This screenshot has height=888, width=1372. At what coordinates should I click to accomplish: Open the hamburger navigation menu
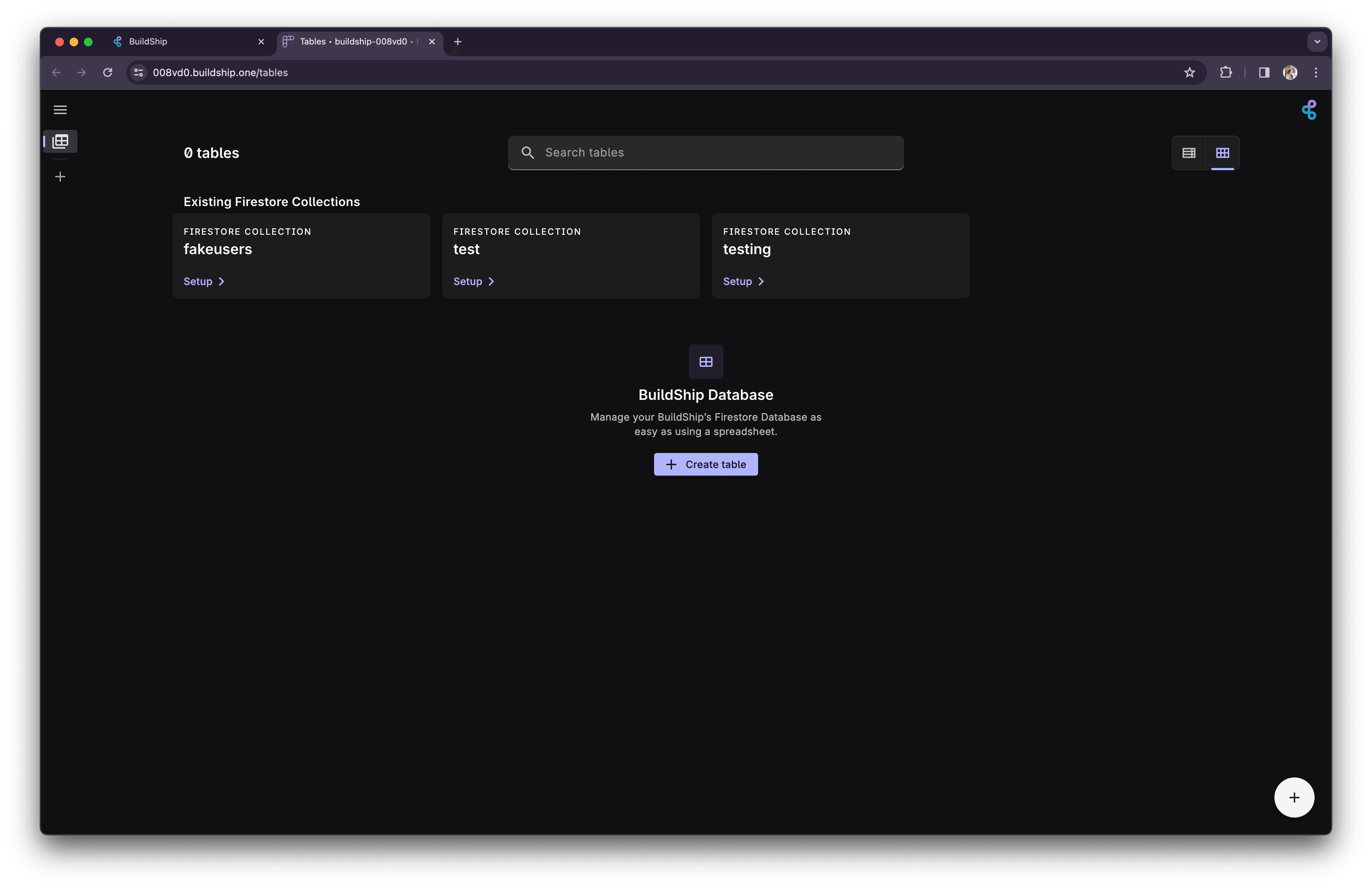pos(60,109)
